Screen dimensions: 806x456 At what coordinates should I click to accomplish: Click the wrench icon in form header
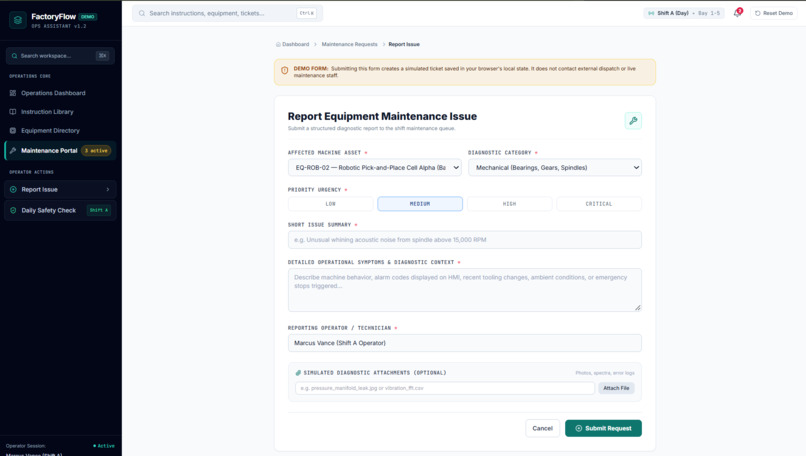(x=633, y=121)
